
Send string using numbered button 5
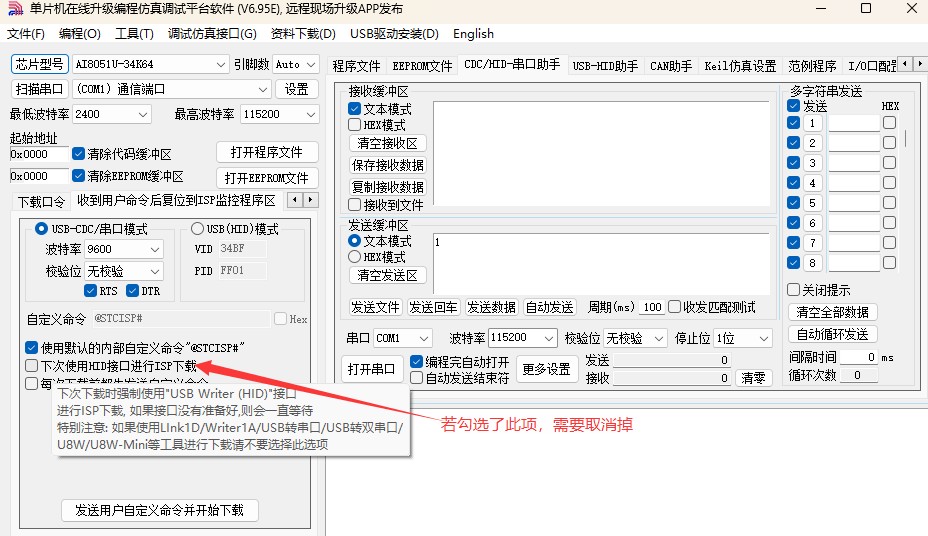point(812,203)
